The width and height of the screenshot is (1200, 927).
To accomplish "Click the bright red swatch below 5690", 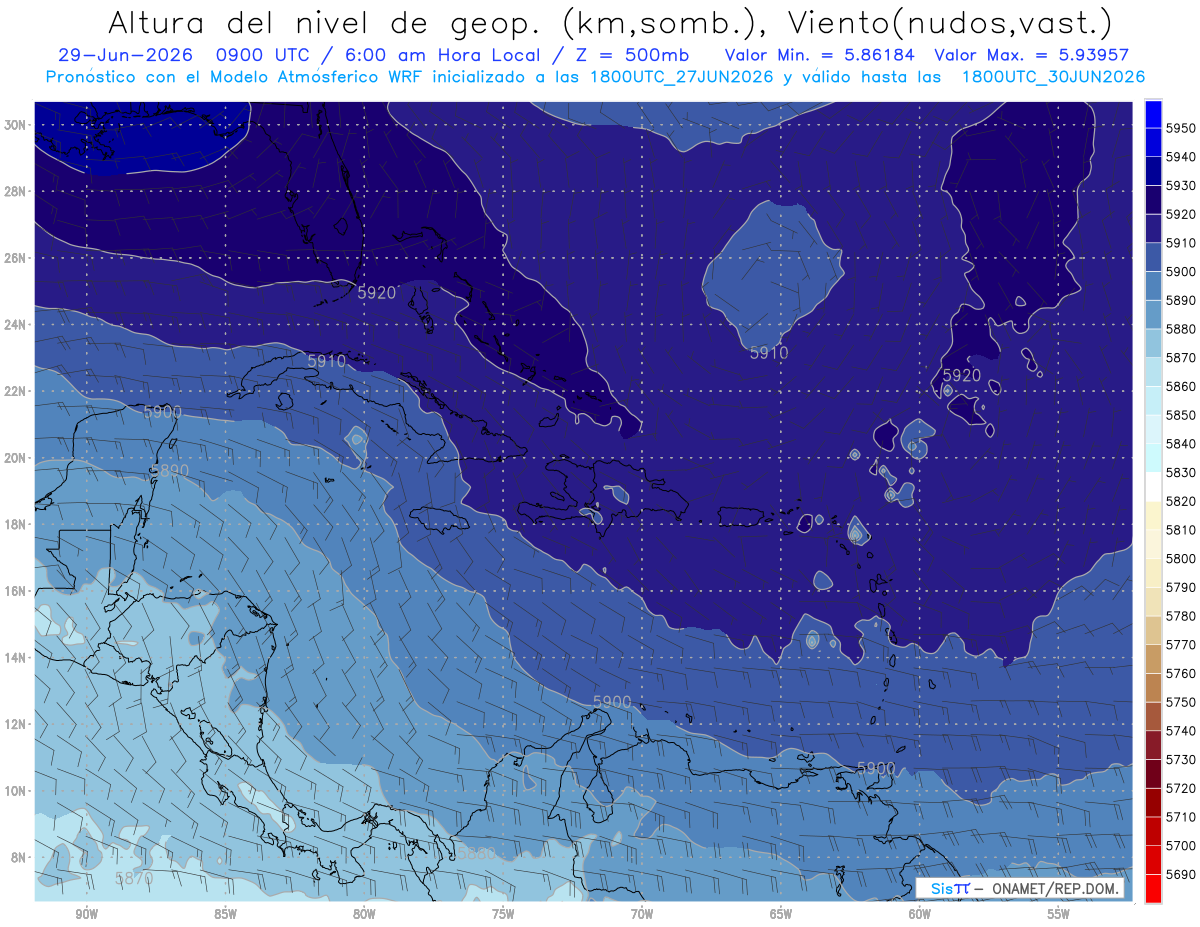I will coord(1153,888).
